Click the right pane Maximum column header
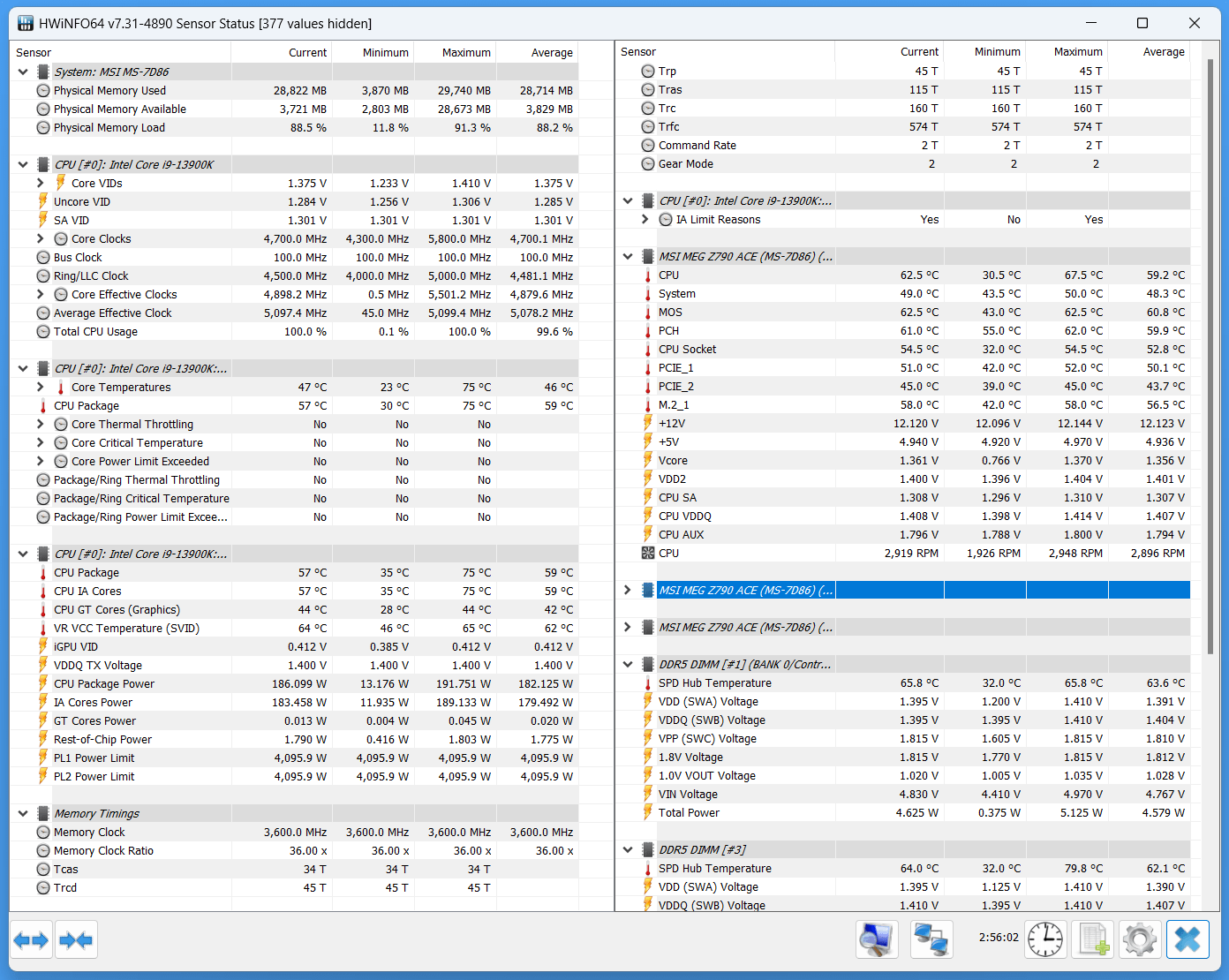 [x=1067, y=52]
